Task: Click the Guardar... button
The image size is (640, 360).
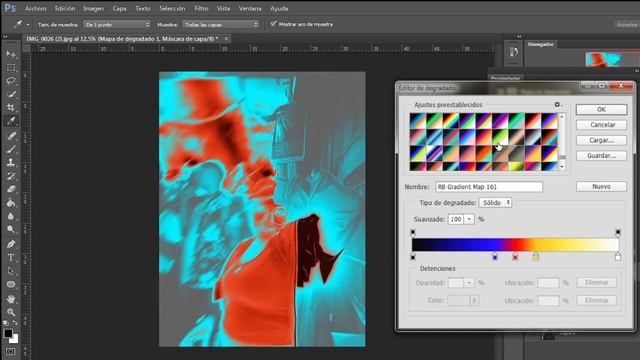Action: [x=601, y=156]
